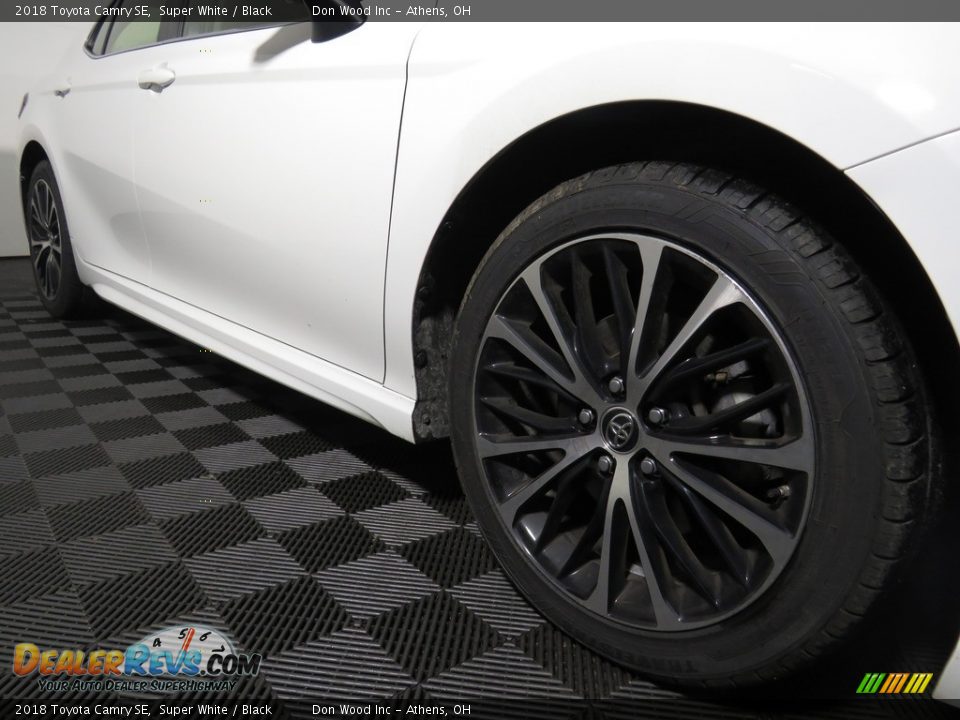Click the alloy wheel in the photo
Screen dimensions: 960x720
tap(620, 430)
